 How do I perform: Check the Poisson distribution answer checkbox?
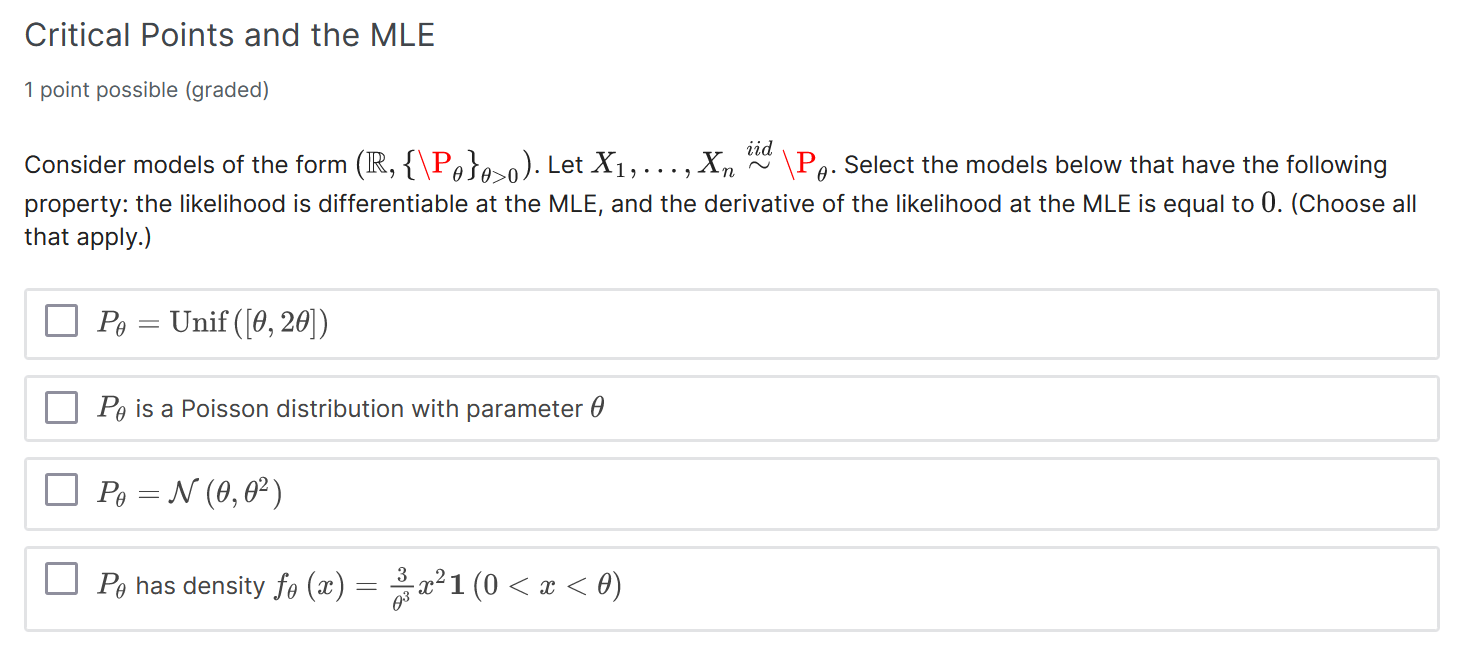(61, 407)
